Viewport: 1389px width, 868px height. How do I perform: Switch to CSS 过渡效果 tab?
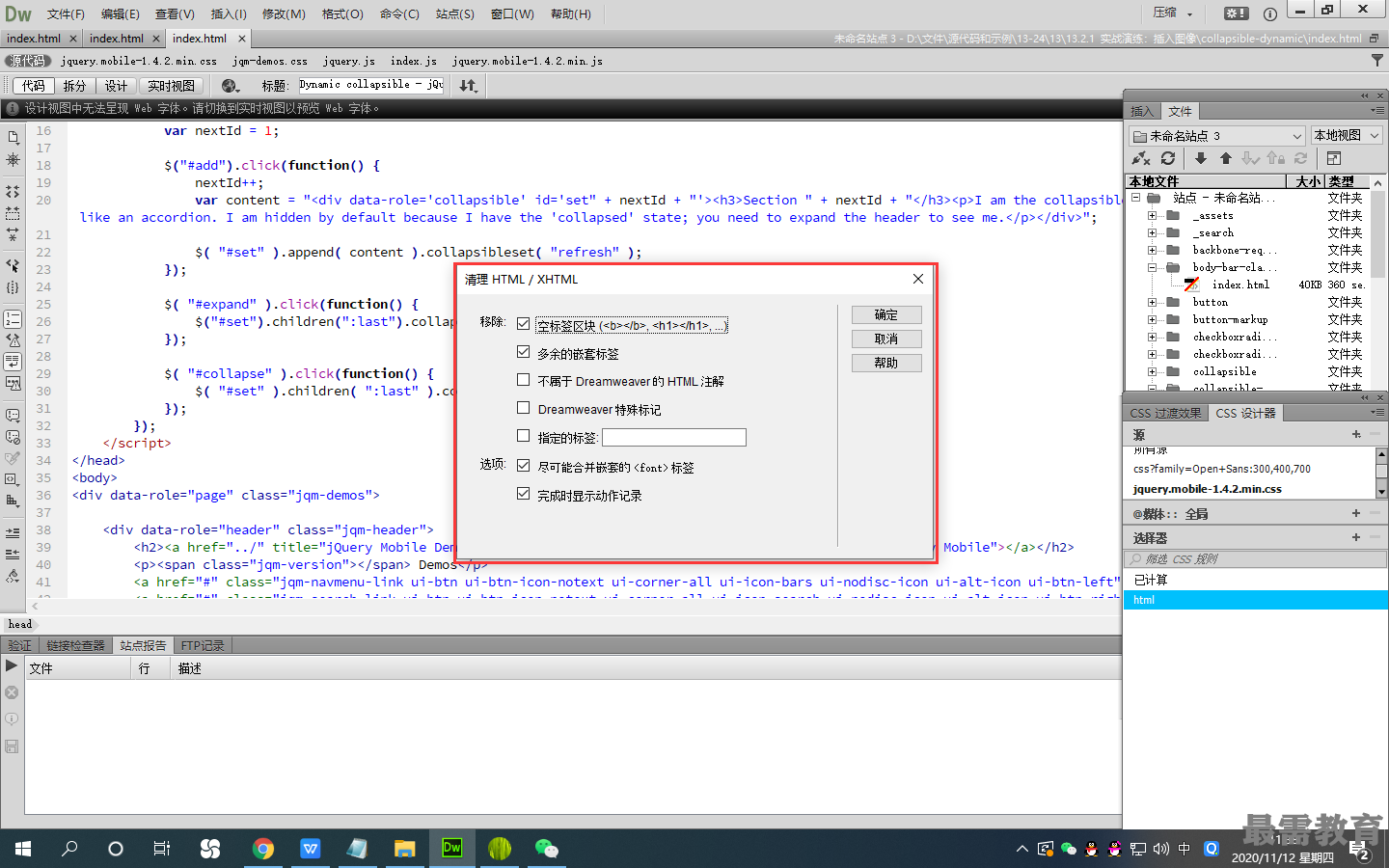1165,414
